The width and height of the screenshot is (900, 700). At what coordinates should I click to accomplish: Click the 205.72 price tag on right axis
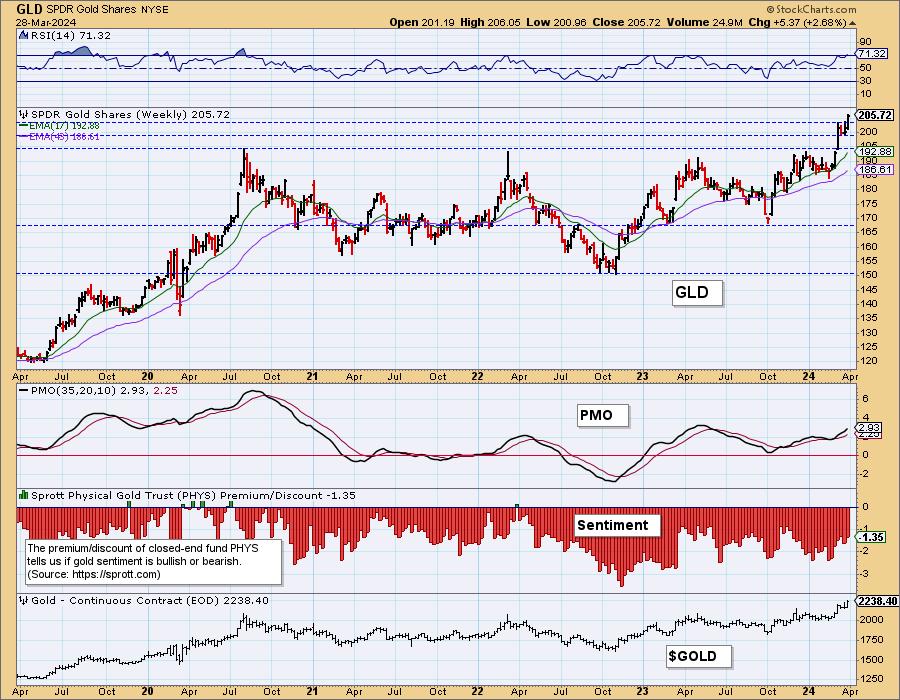875,115
